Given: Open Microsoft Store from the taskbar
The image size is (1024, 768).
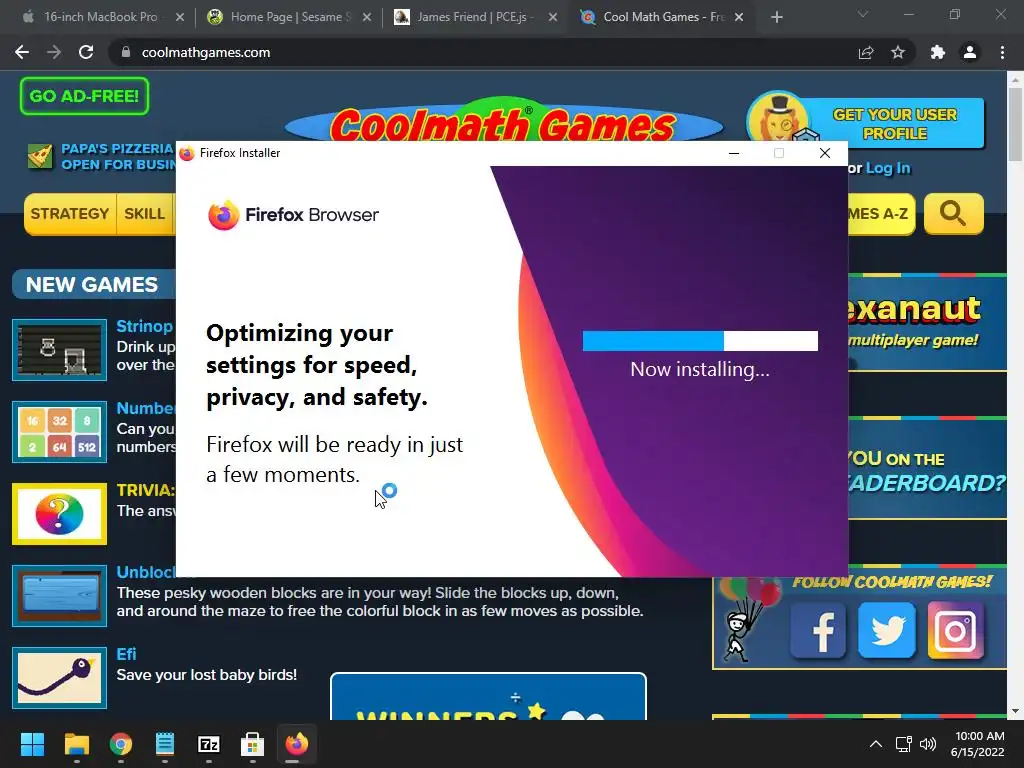Looking at the screenshot, I should tap(253, 744).
